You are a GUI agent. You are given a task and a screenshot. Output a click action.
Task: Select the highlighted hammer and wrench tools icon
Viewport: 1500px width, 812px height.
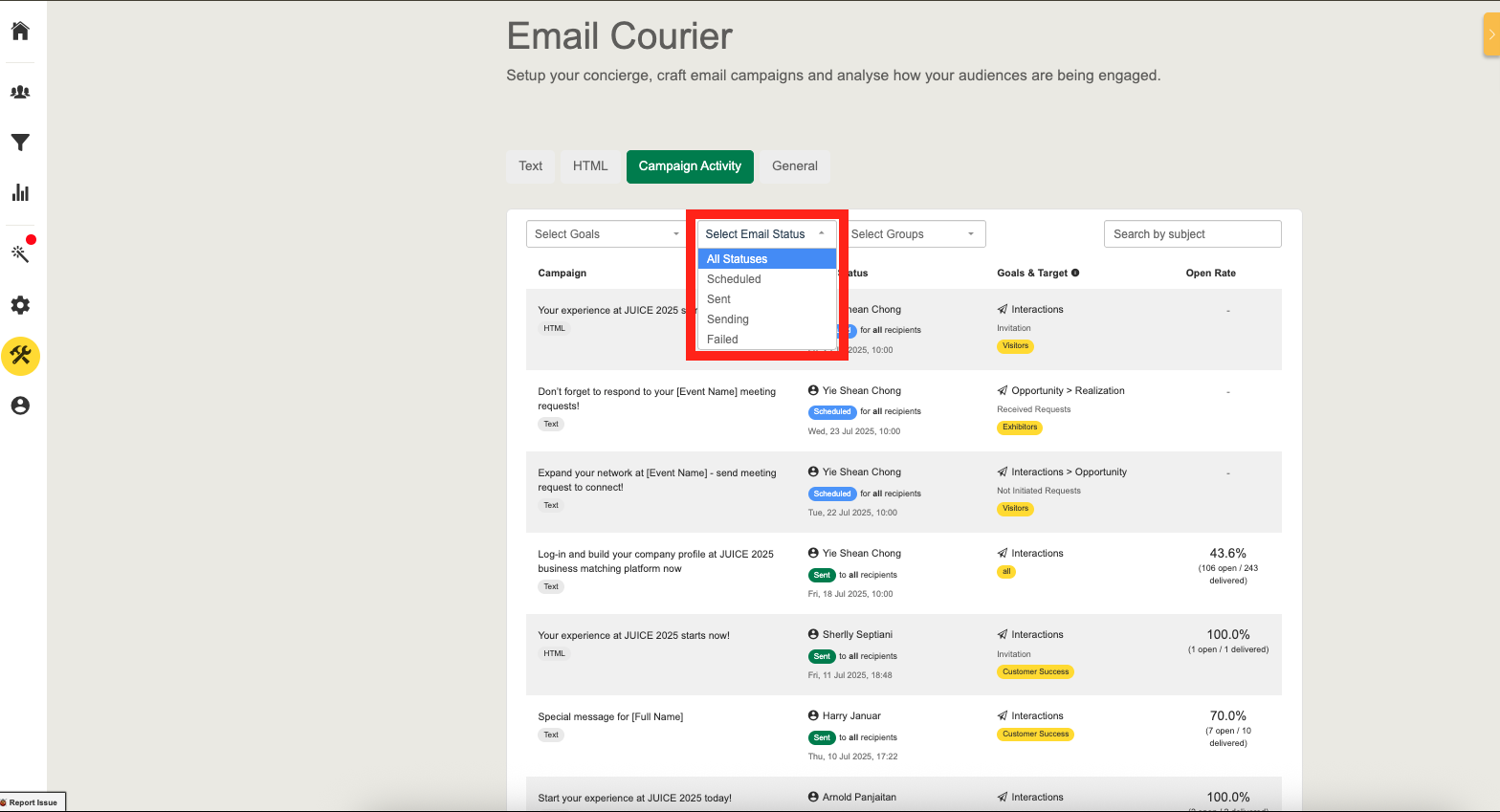20,356
